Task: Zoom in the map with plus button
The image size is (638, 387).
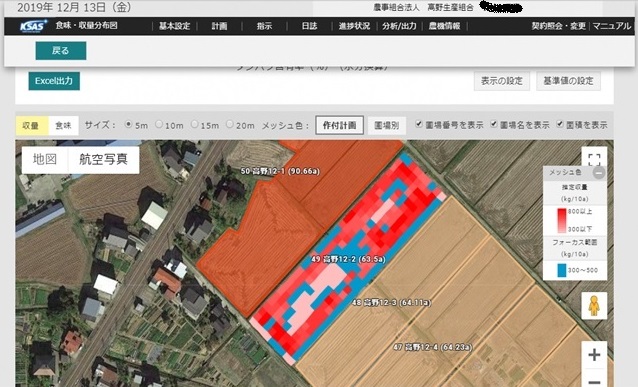Action: (594, 355)
